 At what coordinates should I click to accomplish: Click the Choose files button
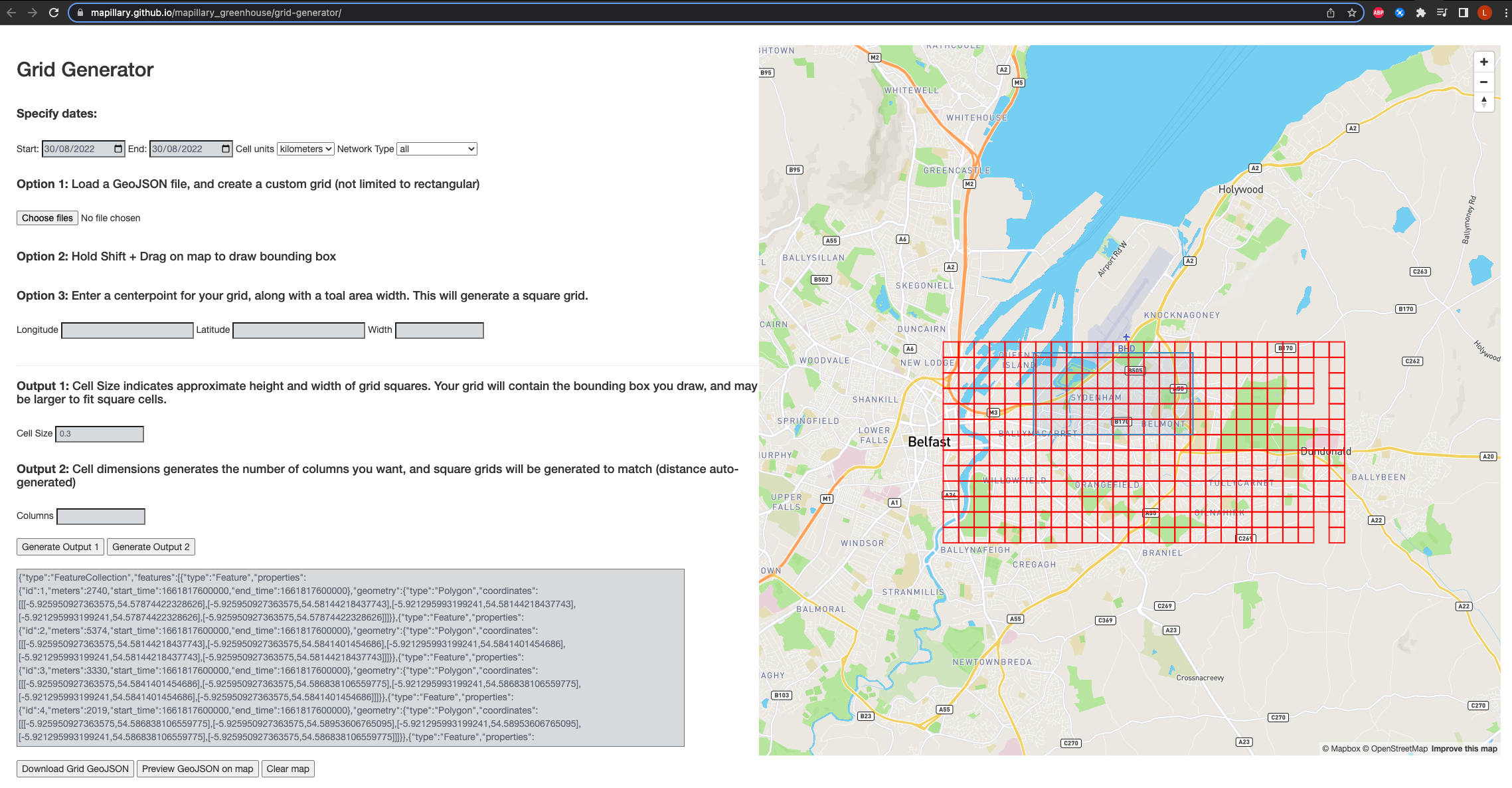[x=47, y=218]
